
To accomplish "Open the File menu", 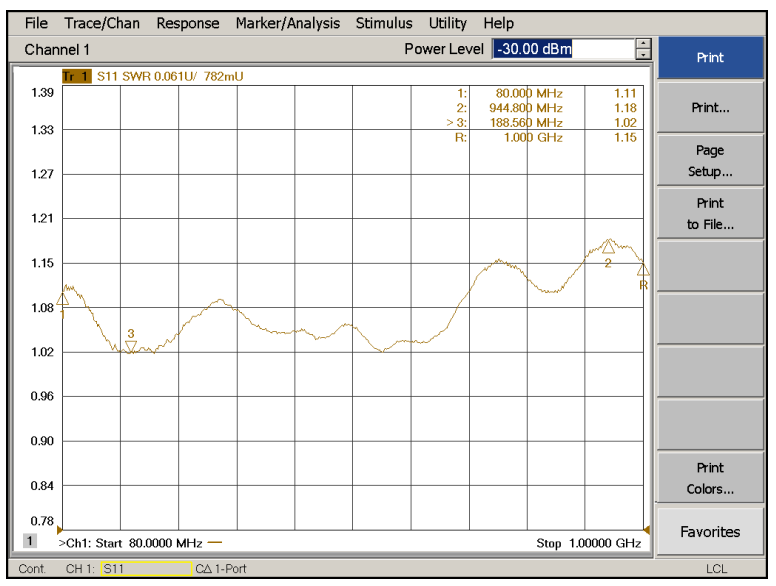I will tap(36, 23).
